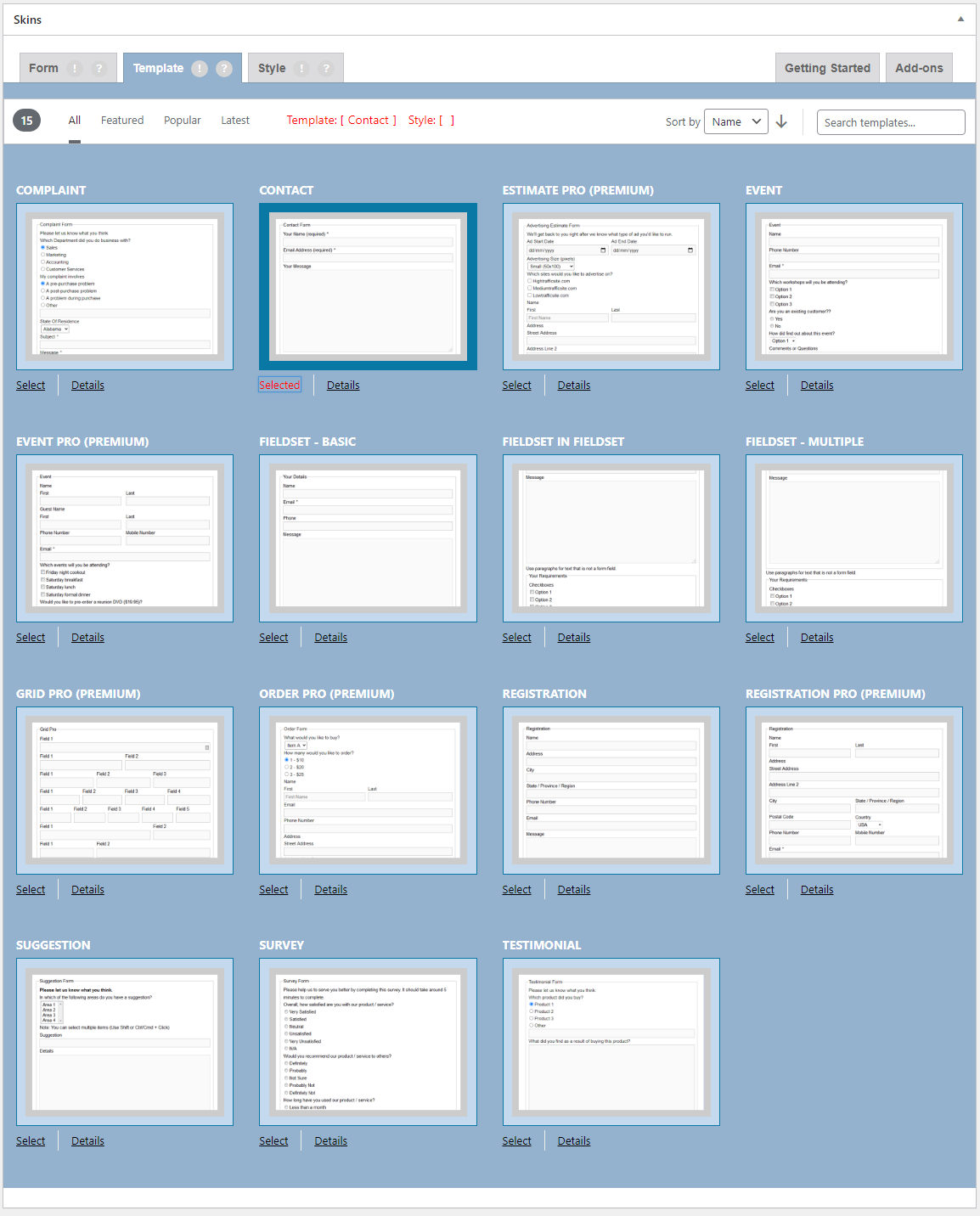Click the question mark icon on Style tab
Screen dimensions: 980x1216
click(x=326, y=69)
